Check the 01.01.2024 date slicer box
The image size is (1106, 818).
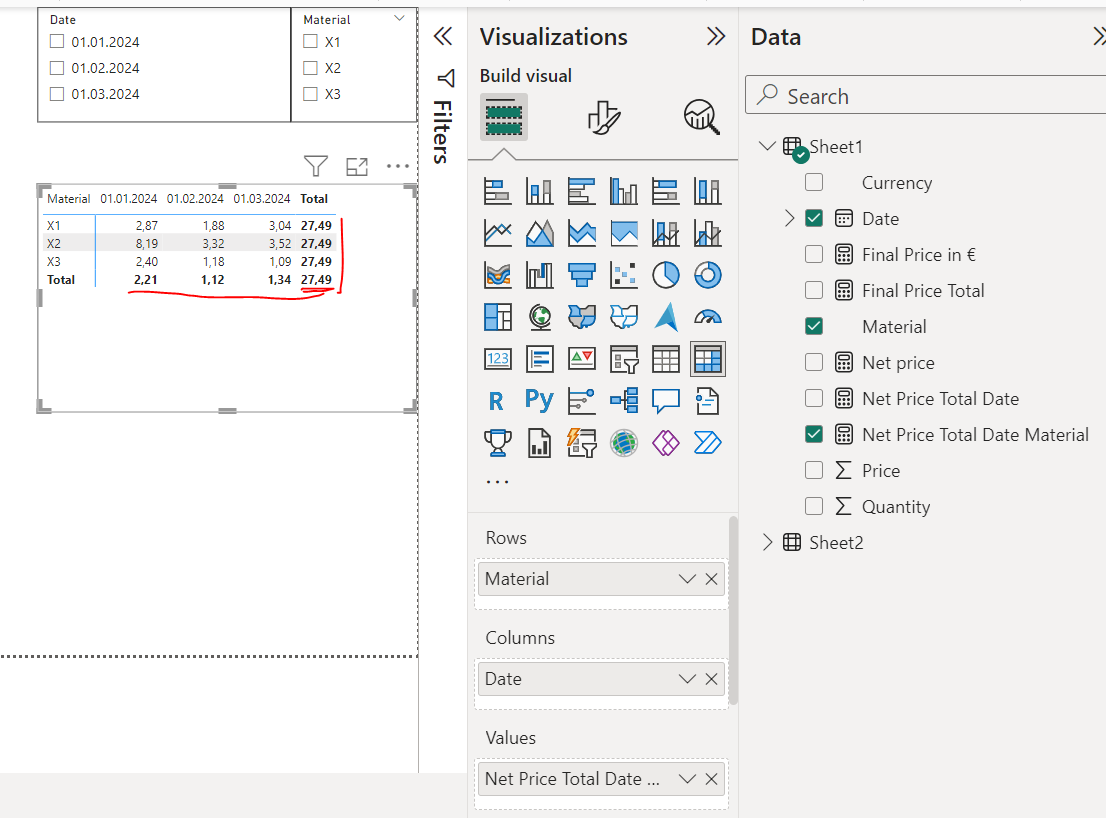(57, 42)
